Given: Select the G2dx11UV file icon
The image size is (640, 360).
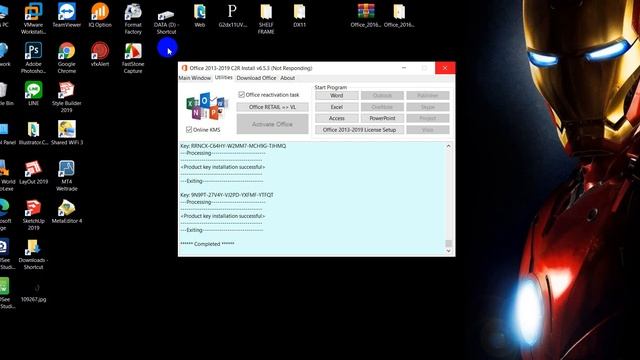Looking at the screenshot, I should [x=232, y=15].
